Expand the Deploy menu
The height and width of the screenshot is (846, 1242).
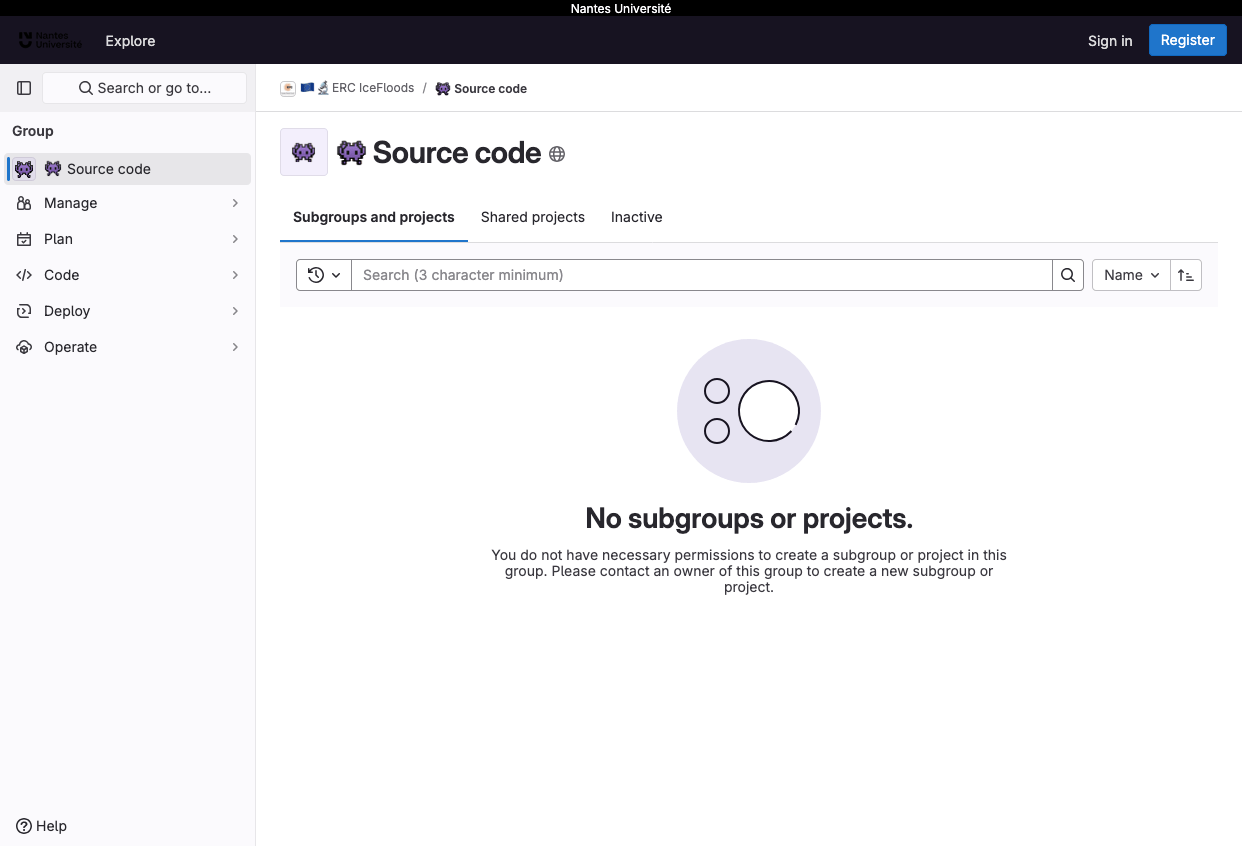click(128, 311)
